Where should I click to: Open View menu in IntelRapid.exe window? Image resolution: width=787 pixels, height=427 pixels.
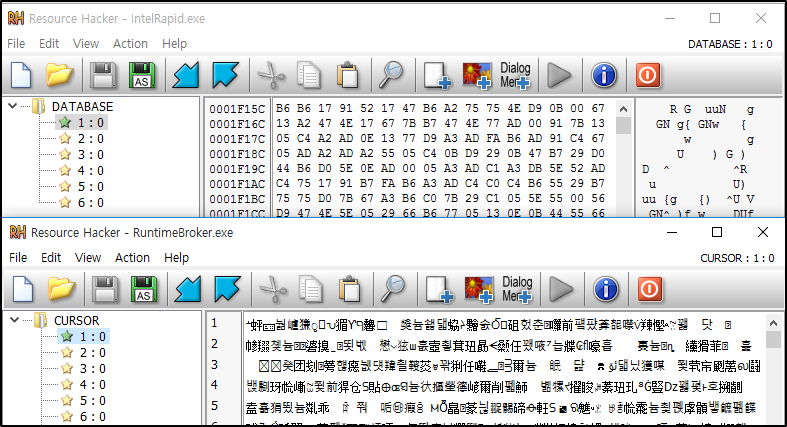tap(86, 44)
